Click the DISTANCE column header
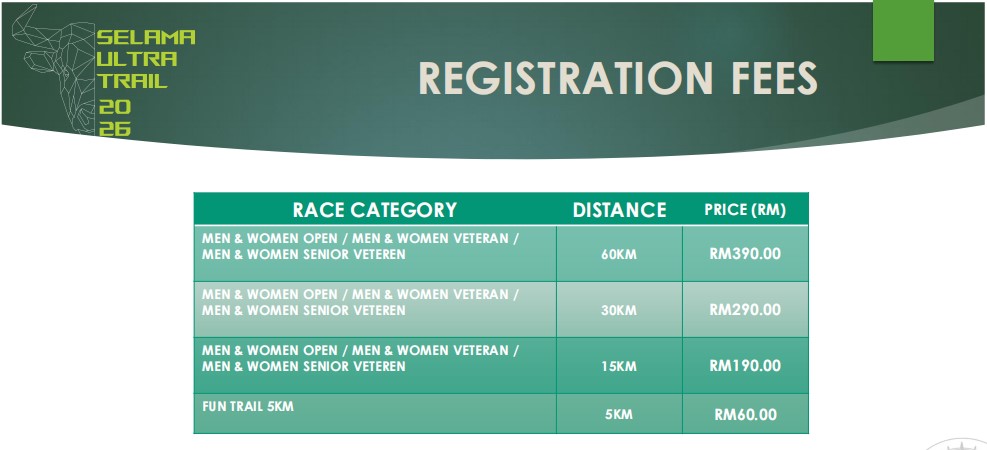This screenshot has height=450, width=987. coord(619,210)
